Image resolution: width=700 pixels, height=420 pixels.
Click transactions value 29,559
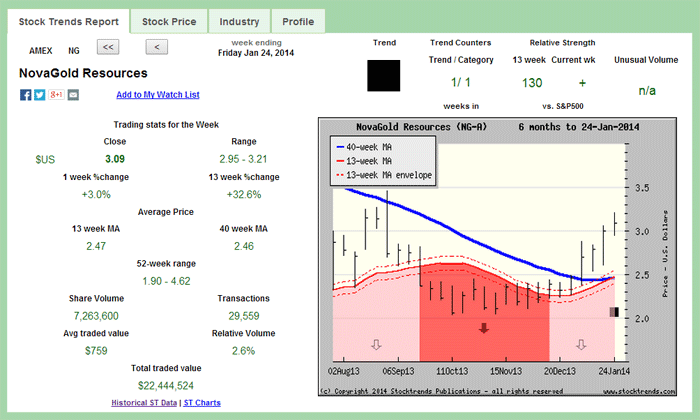(244, 316)
